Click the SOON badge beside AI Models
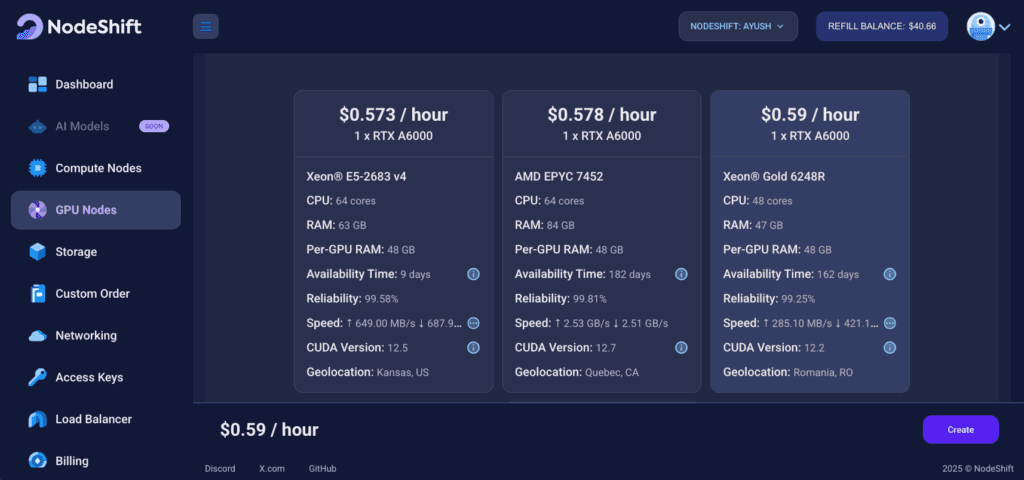This screenshot has height=480, width=1024. coord(154,126)
